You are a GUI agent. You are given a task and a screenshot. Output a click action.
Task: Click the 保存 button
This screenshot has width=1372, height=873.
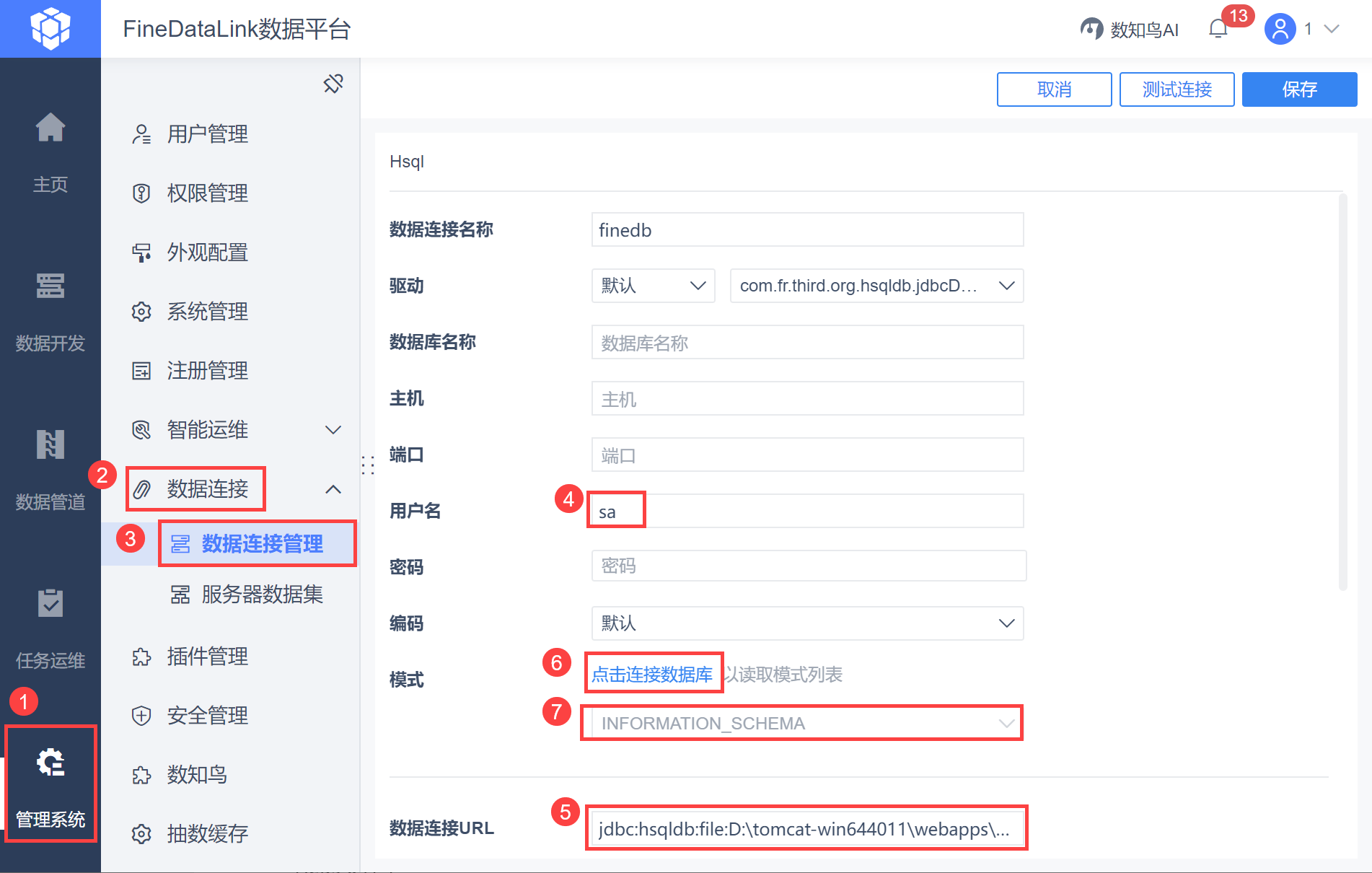point(1299,89)
